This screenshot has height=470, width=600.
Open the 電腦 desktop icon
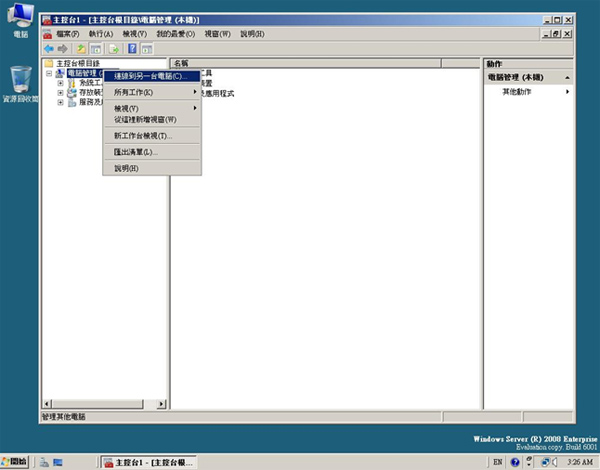click(x=20, y=20)
